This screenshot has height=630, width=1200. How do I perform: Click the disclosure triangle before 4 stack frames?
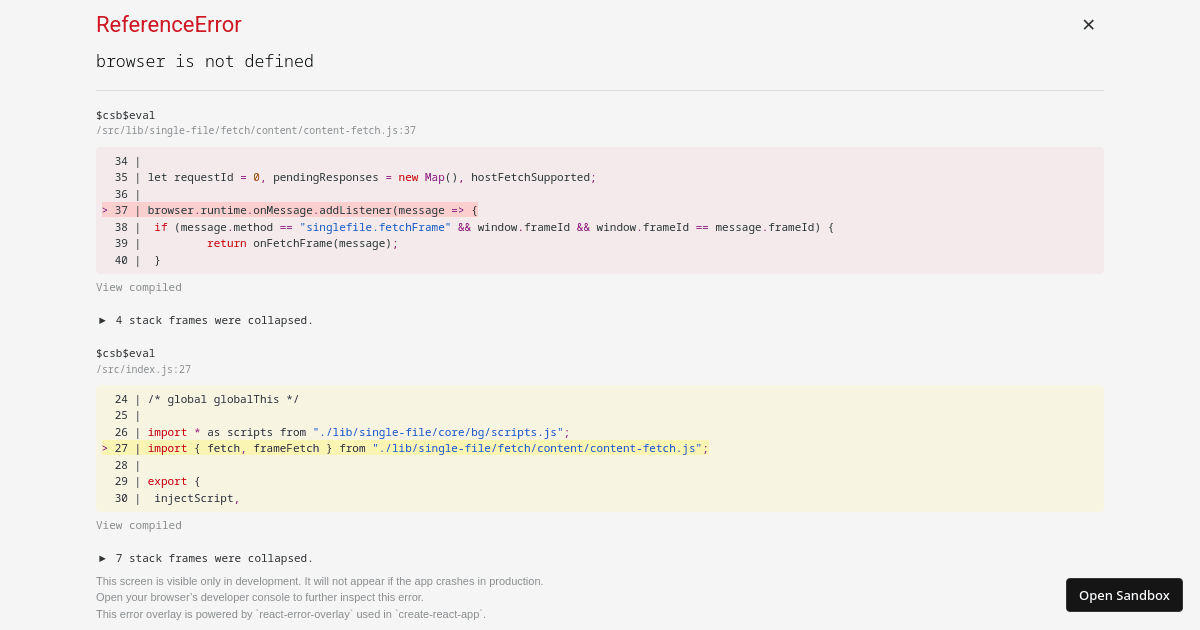click(102, 320)
